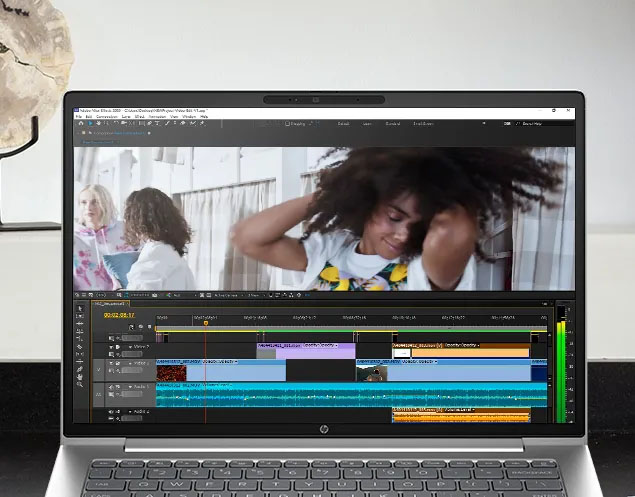Open the Window menu
This screenshot has width=635, height=497.
tap(189, 117)
